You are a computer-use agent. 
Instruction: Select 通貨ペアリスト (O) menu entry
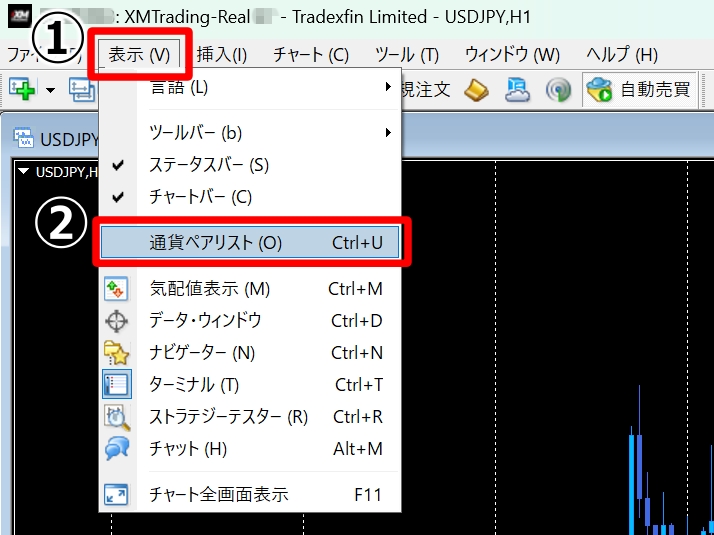(250, 243)
